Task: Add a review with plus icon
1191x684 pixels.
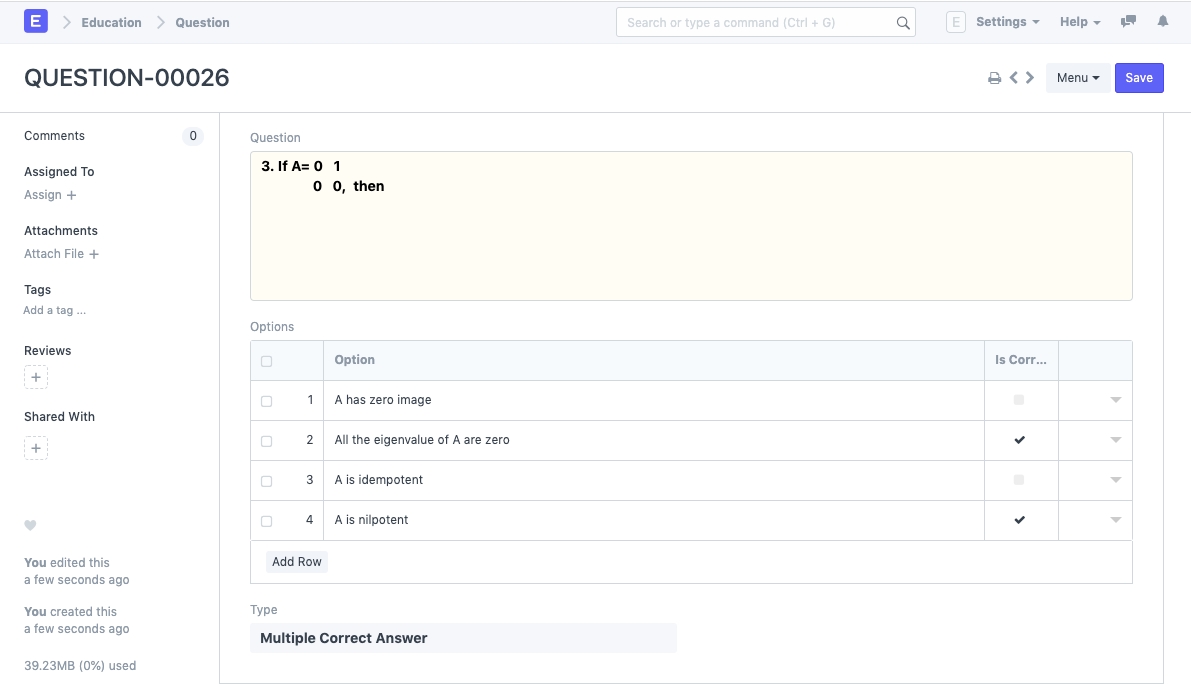Action: 36,378
